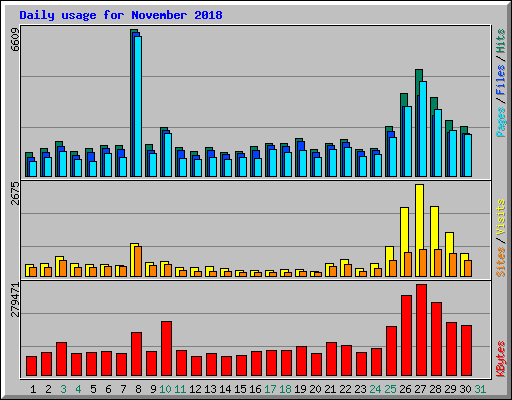Image resolution: width=512 pixels, height=400 pixels.
Task: Click the red KBytes bar for day 28
Action: pos(436,339)
